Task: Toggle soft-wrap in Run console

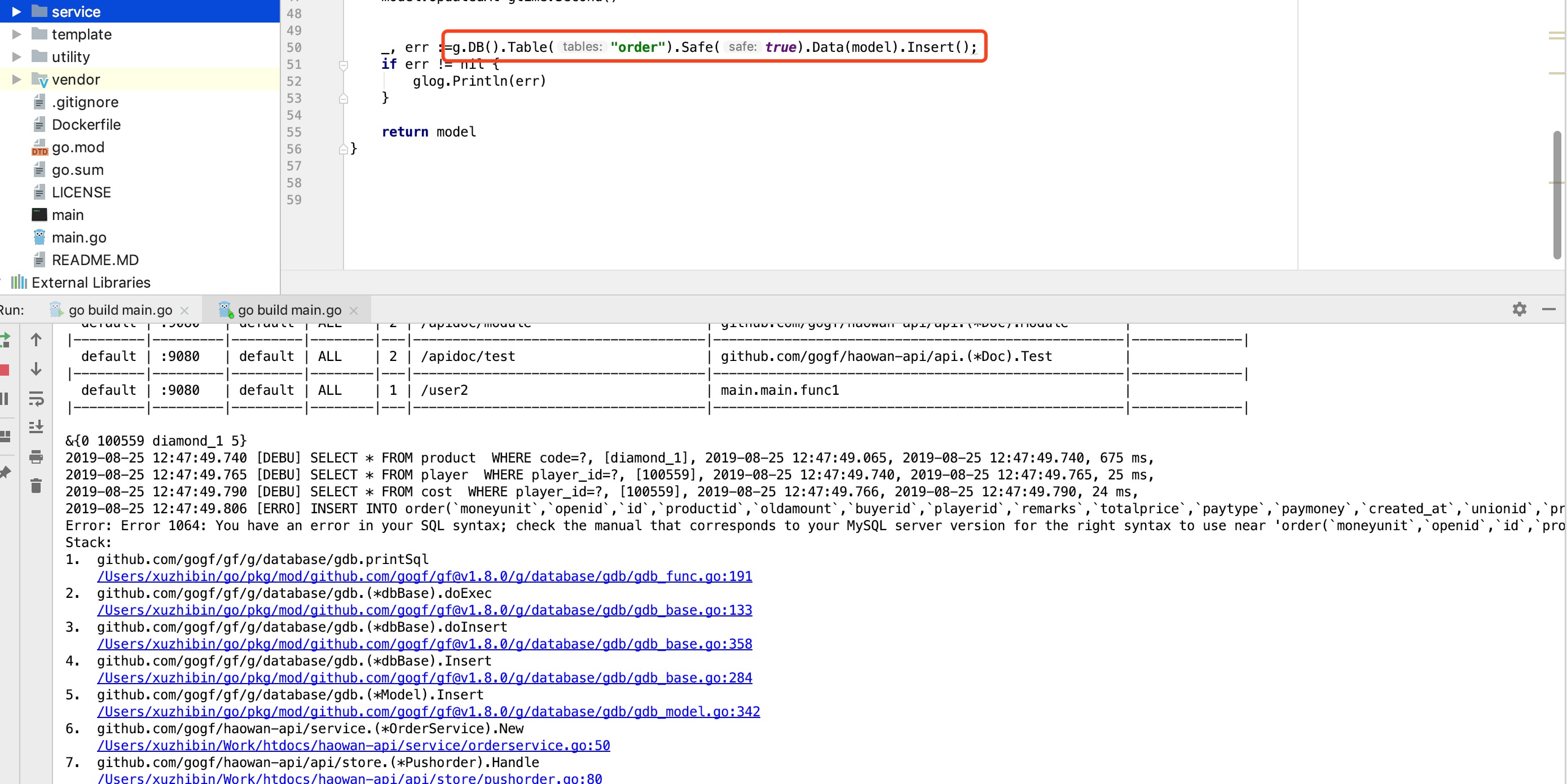Action: pos(36,398)
